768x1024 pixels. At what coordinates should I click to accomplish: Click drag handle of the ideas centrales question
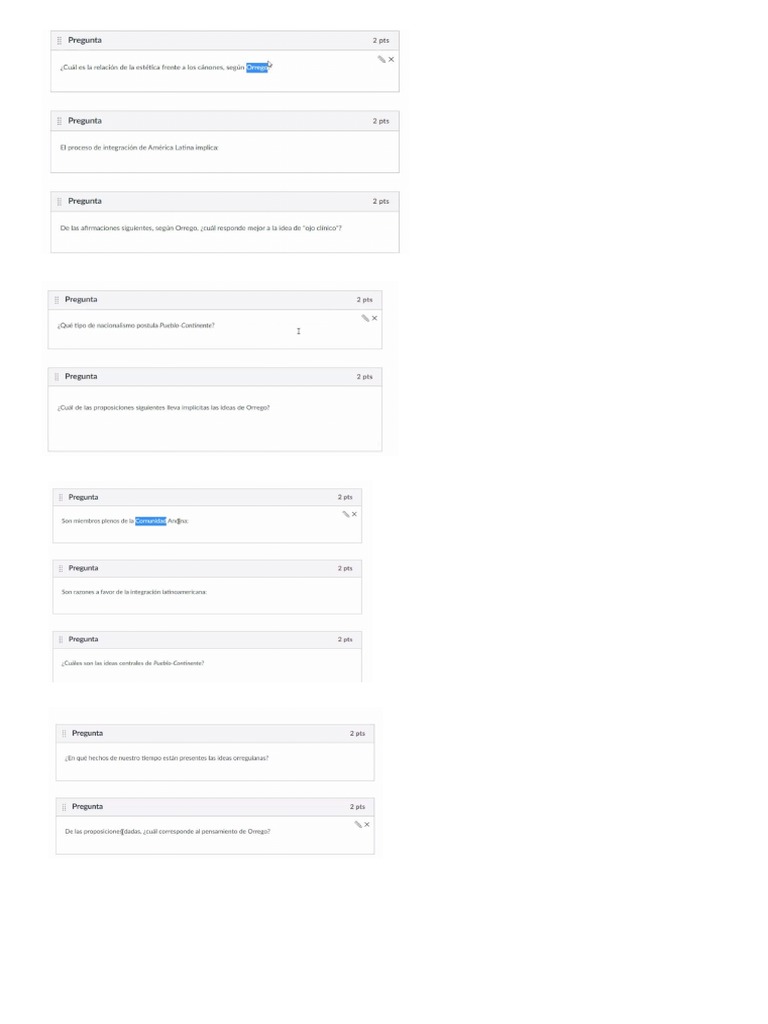coord(61,639)
